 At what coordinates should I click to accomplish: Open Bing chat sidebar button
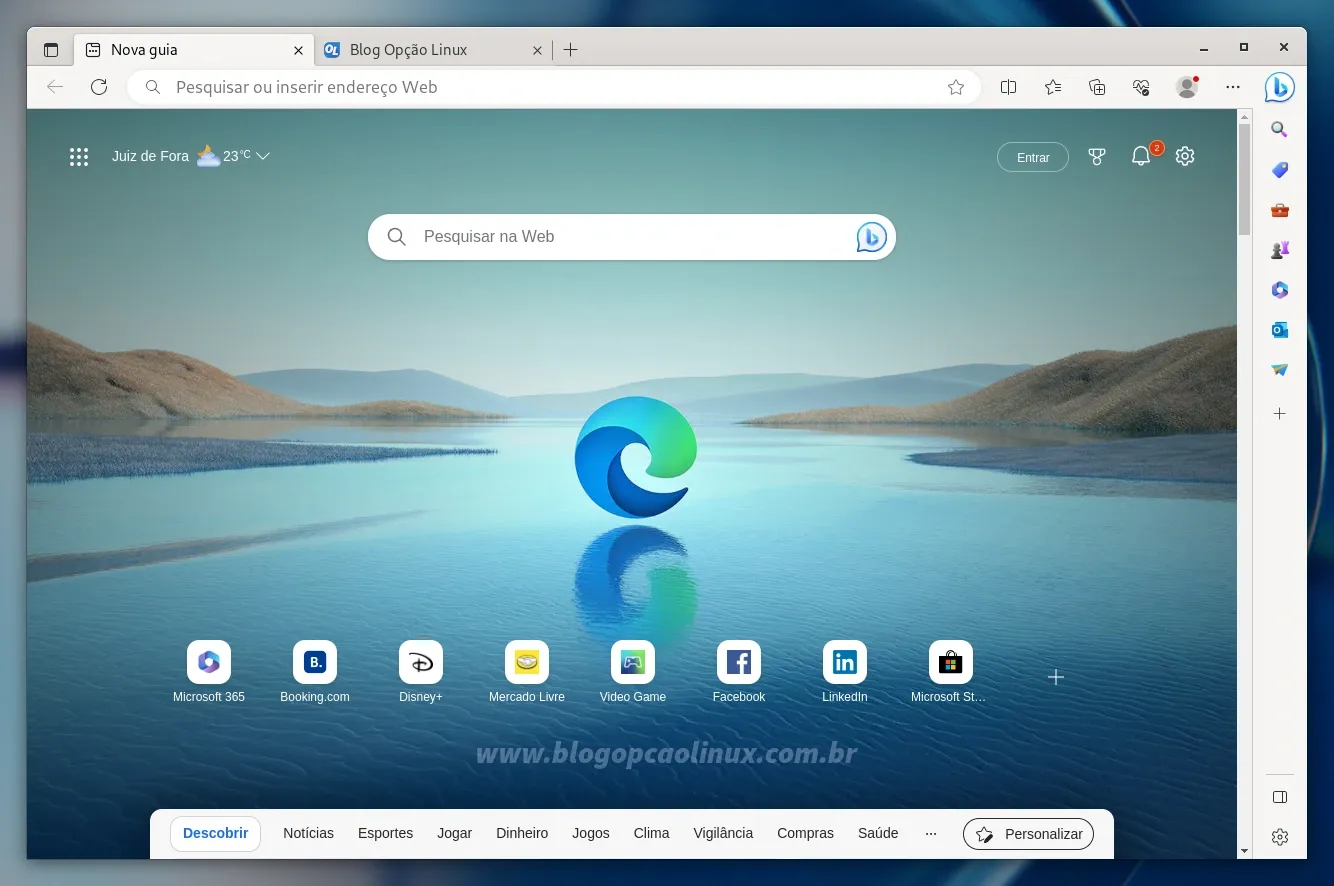coord(1279,87)
